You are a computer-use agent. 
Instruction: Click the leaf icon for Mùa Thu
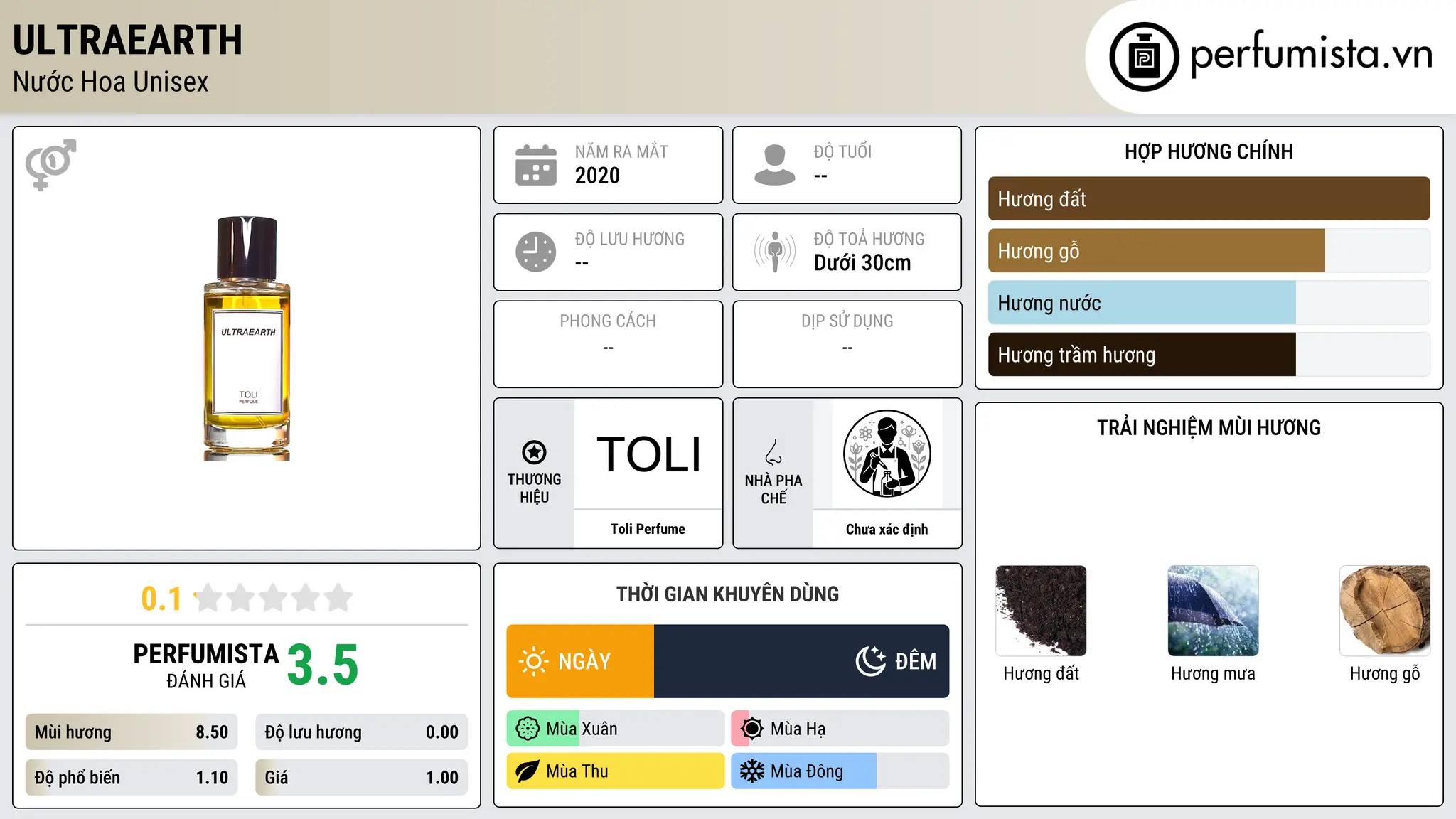528,771
